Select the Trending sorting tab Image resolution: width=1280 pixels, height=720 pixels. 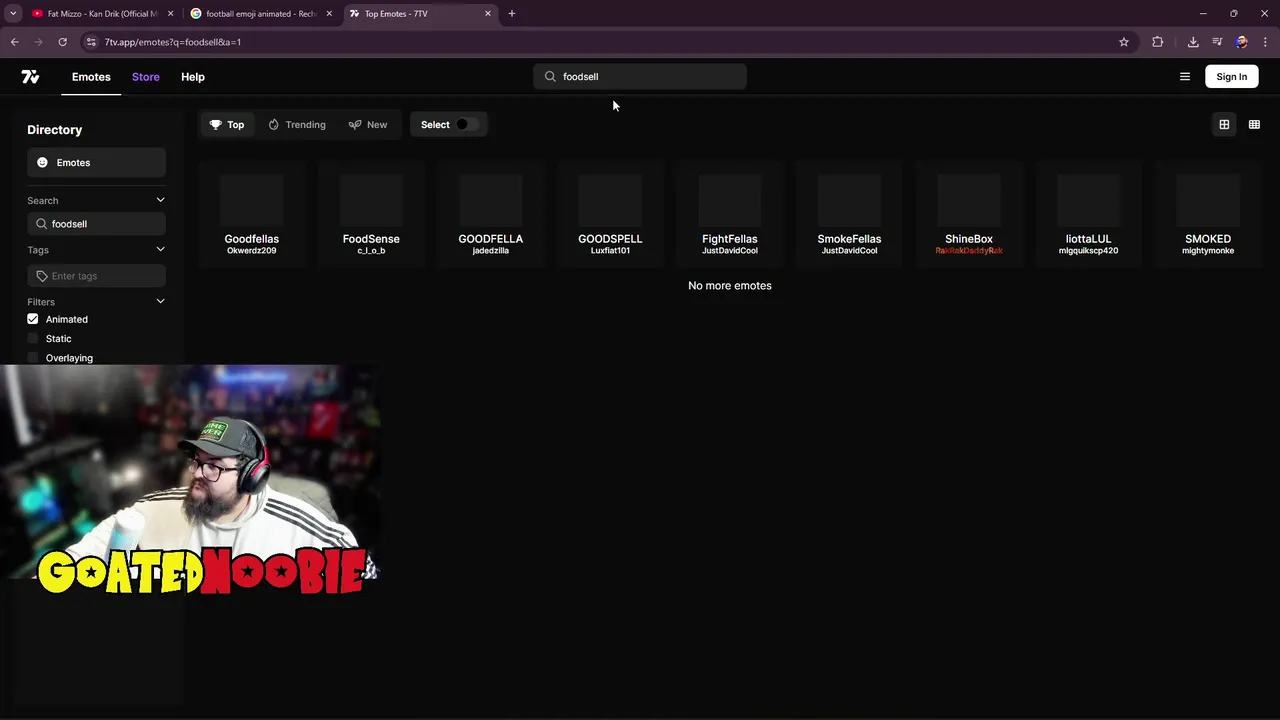coord(297,125)
